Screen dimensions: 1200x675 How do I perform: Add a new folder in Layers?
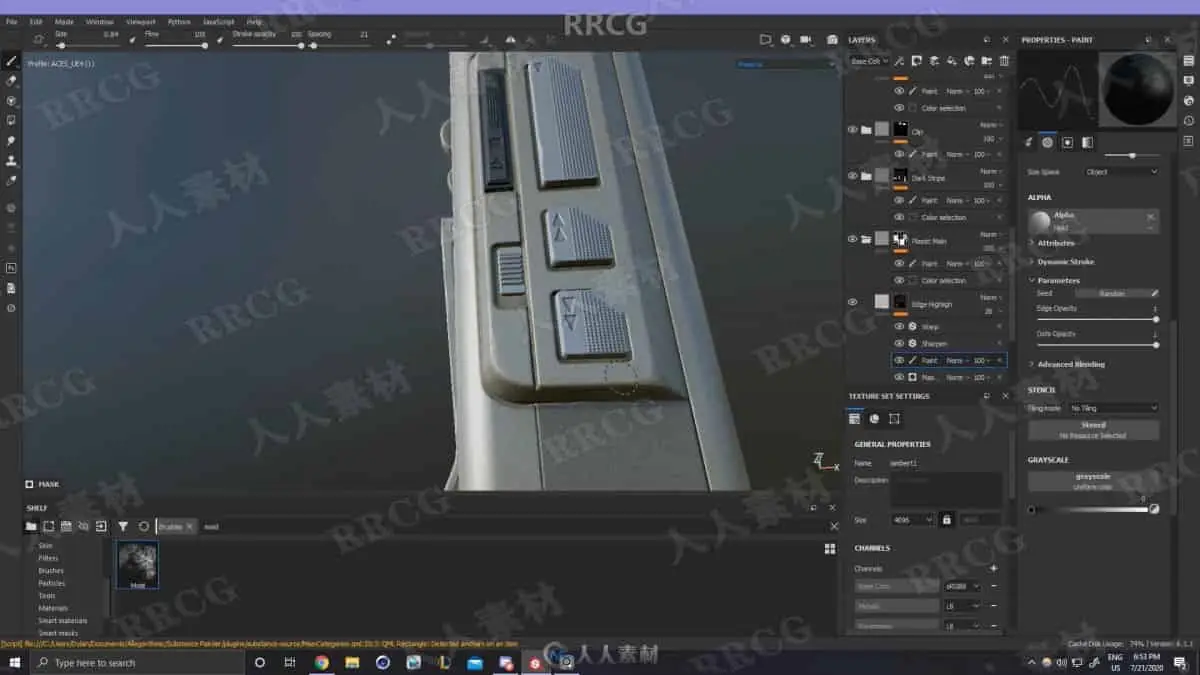(987, 61)
